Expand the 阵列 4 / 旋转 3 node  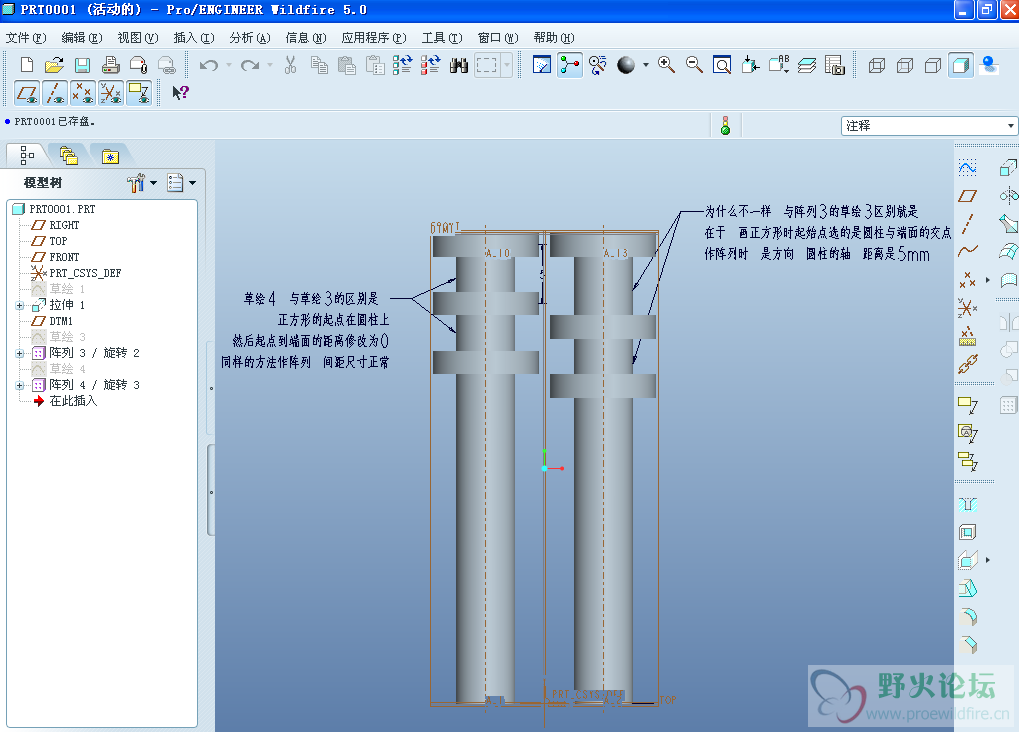click(19, 386)
